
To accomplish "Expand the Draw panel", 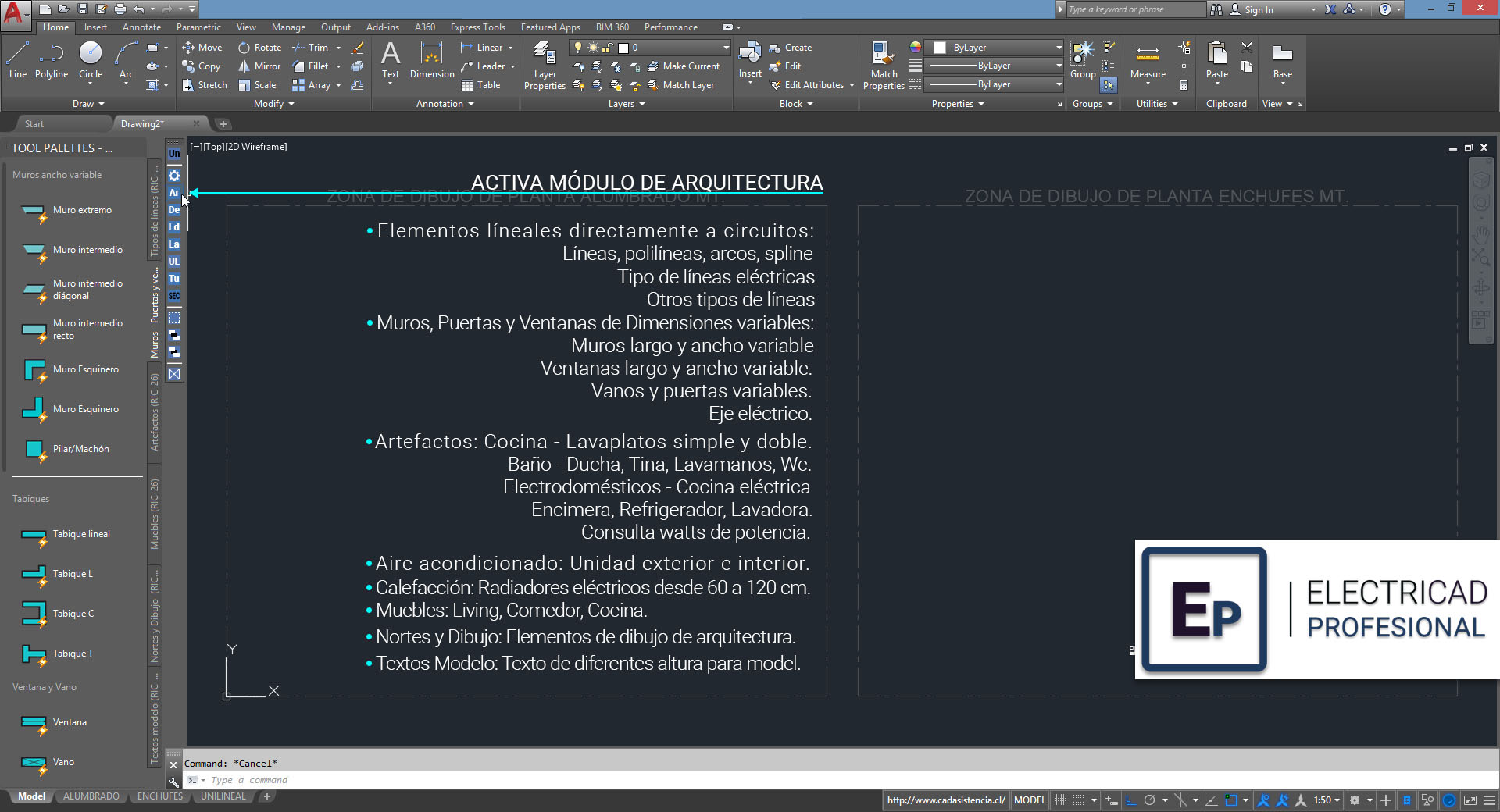I will [x=88, y=104].
